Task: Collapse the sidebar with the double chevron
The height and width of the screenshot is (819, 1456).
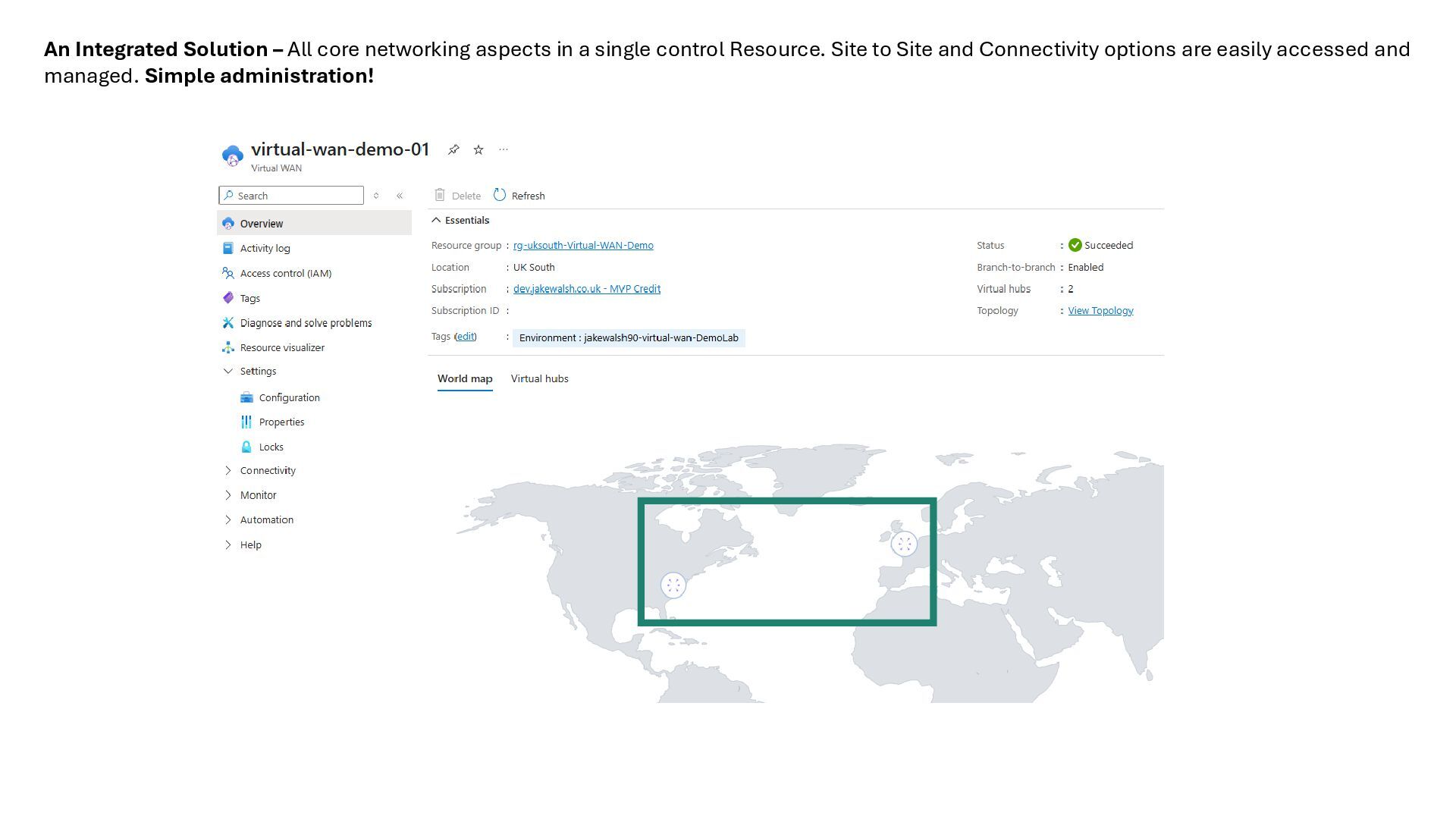Action: tap(400, 196)
